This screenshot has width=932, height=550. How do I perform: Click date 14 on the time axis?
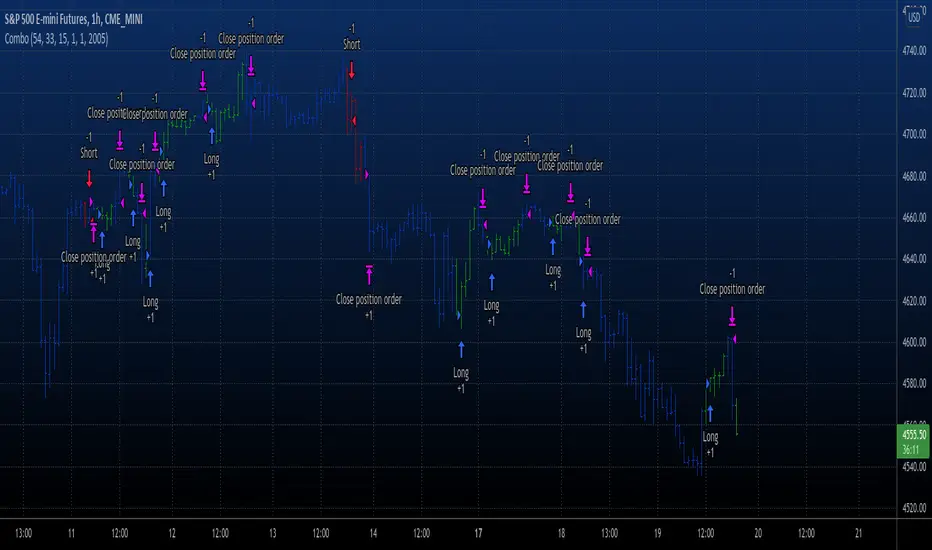[373, 533]
